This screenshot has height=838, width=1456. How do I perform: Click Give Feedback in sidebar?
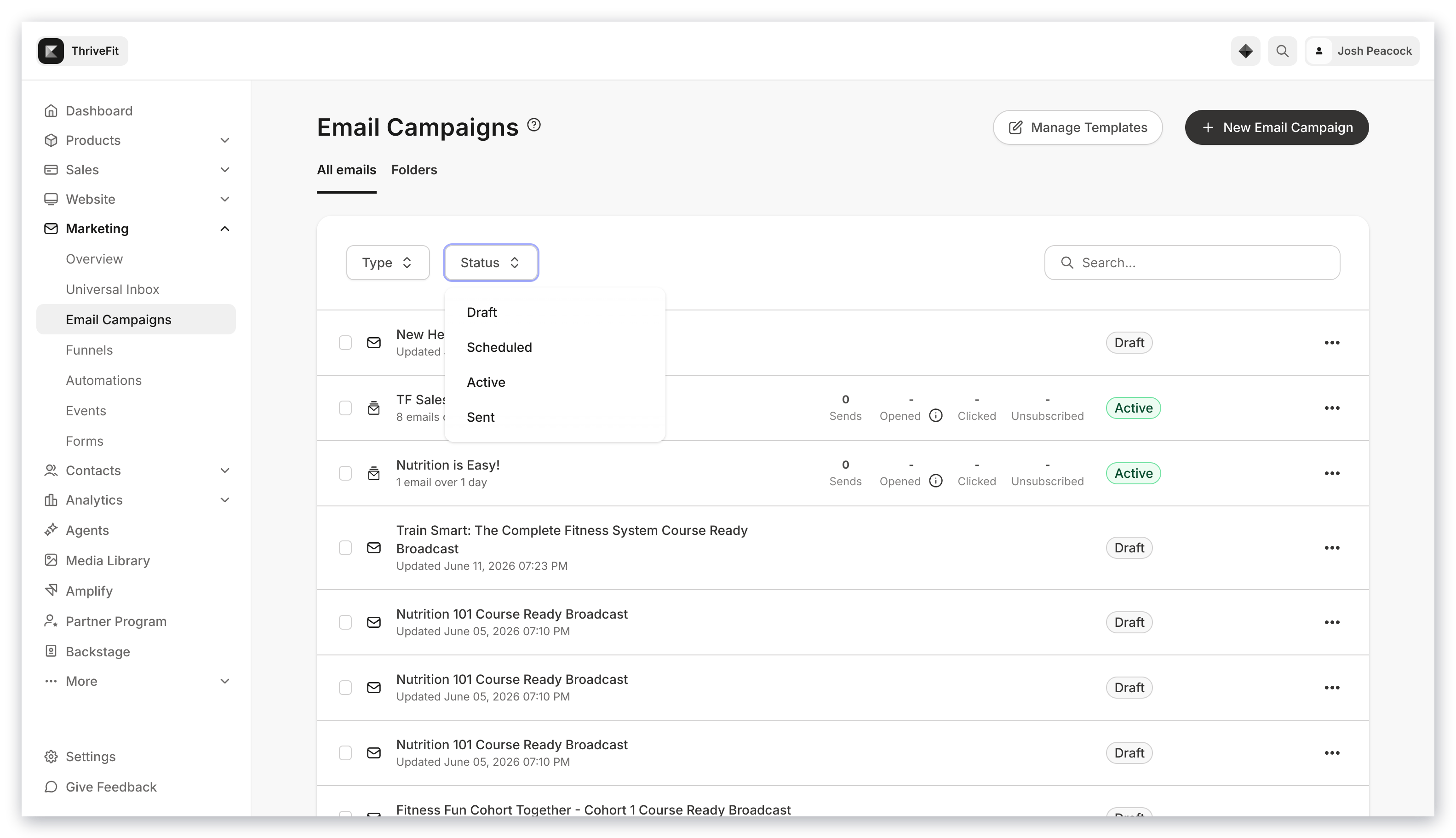click(x=110, y=787)
